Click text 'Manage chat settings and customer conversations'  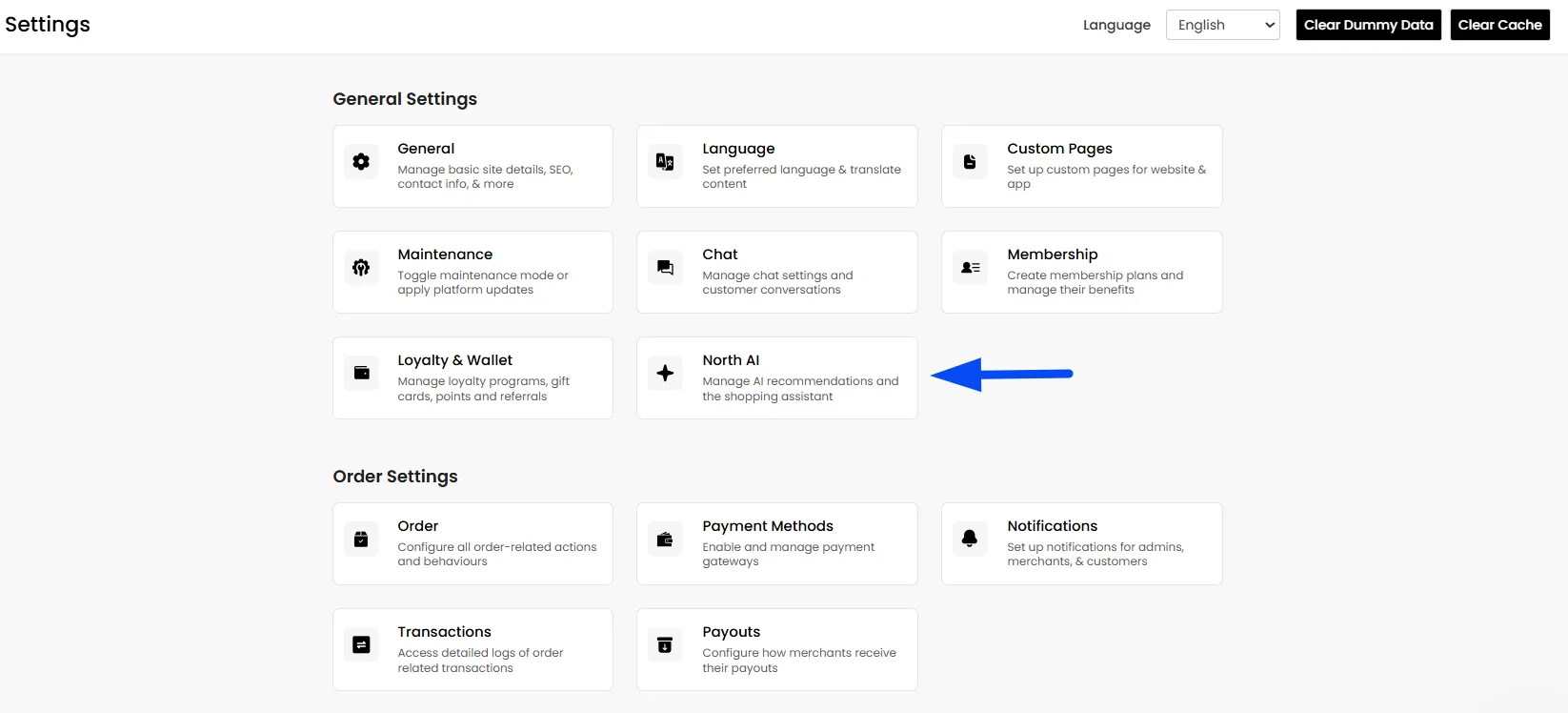(777, 283)
